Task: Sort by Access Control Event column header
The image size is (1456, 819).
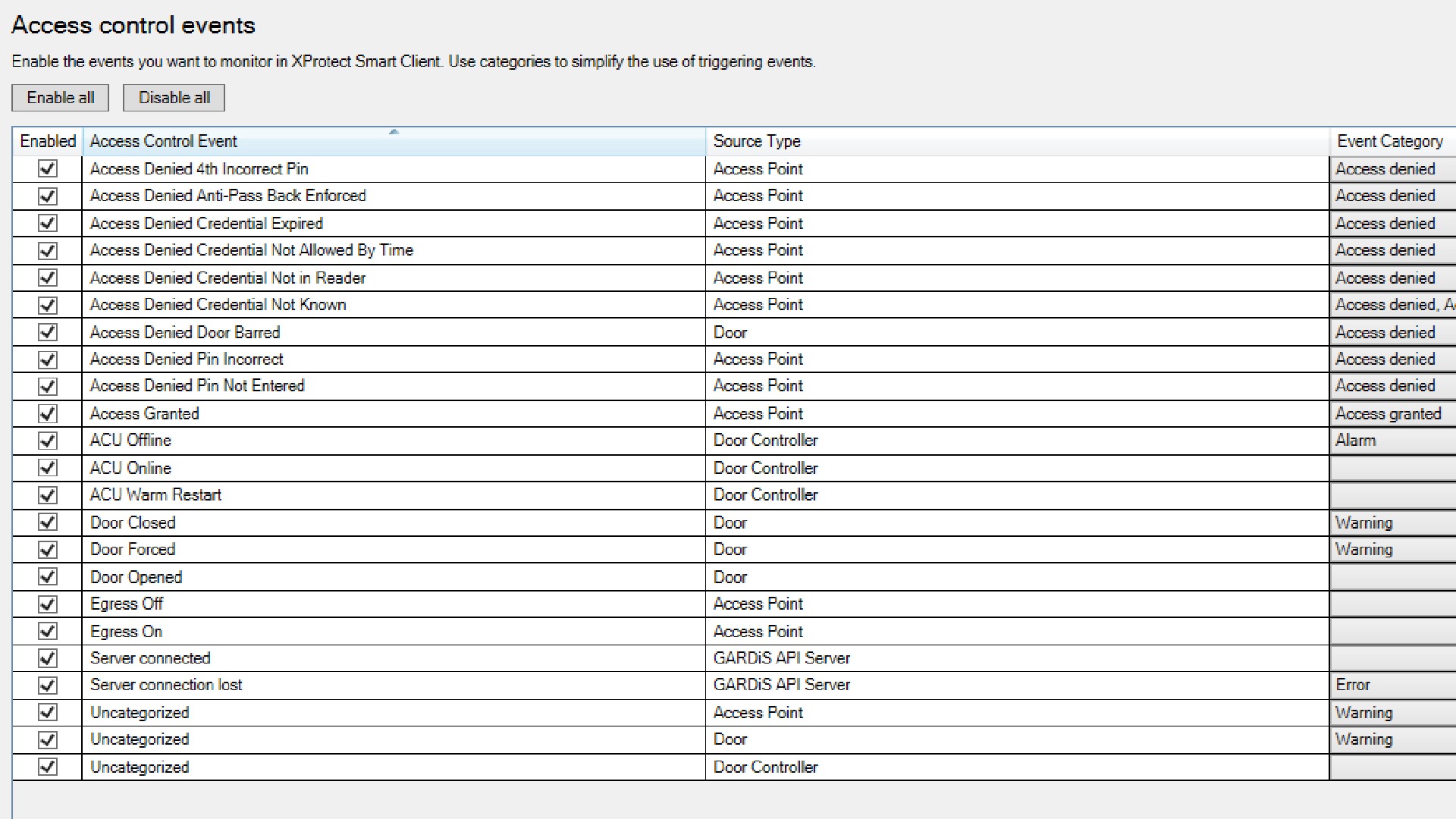Action: coord(164,142)
